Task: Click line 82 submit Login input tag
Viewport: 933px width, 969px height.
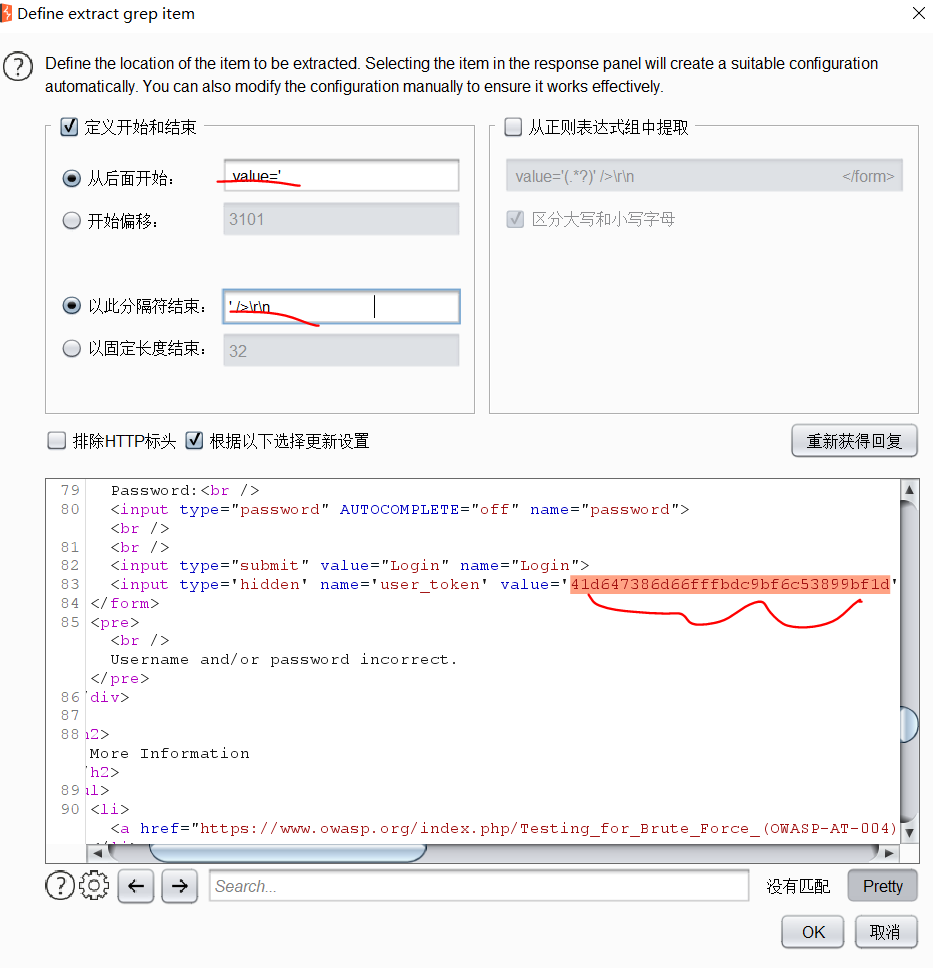Action: pyautogui.click(x=350, y=565)
